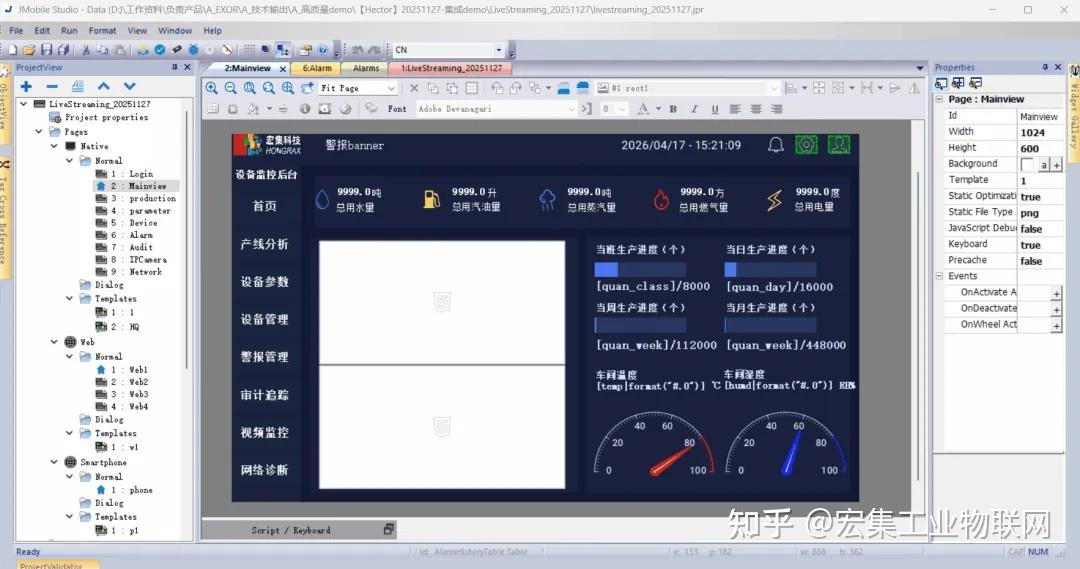The height and width of the screenshot is (569, 1080).
Task: Open the #1 rect1 object selector dropdown
Action: click(x=773, y=88)
